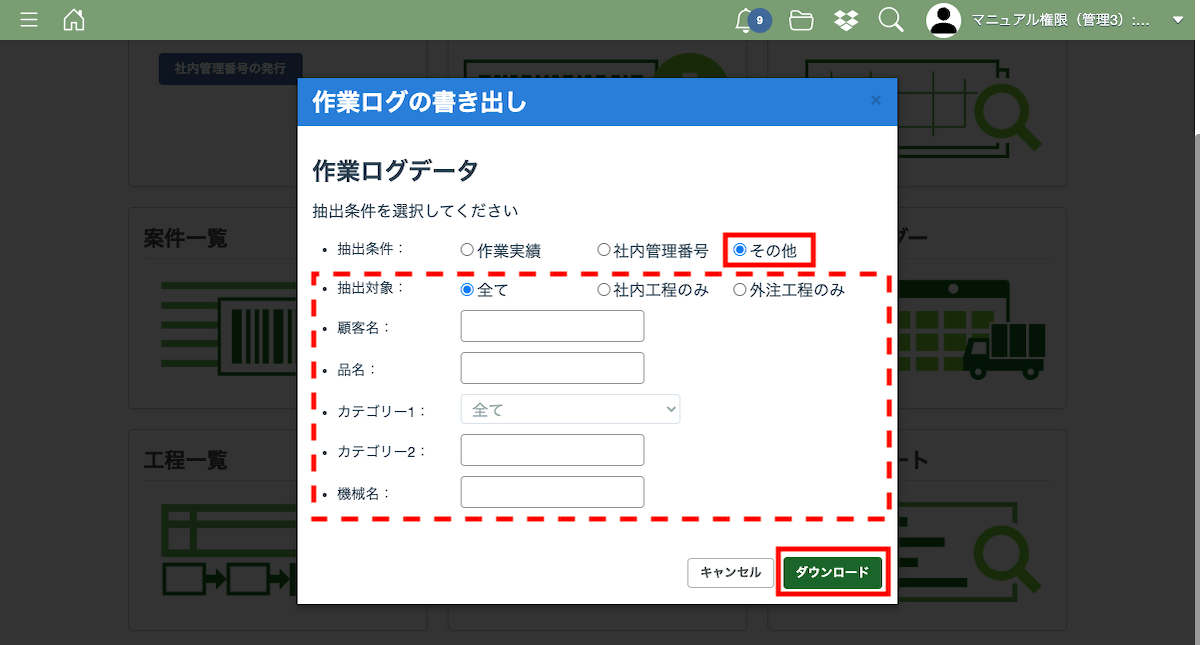This screenshot has width=1200, height=645.
Task: Select the 外注工程のみ radio button
Action: [x=740, y=290]
